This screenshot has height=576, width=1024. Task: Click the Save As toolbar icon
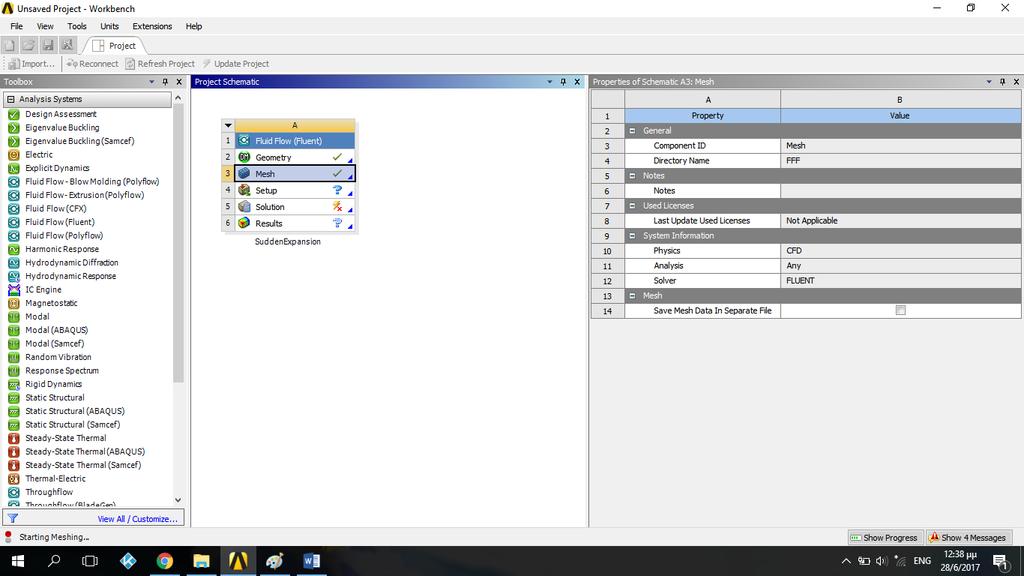67,45
